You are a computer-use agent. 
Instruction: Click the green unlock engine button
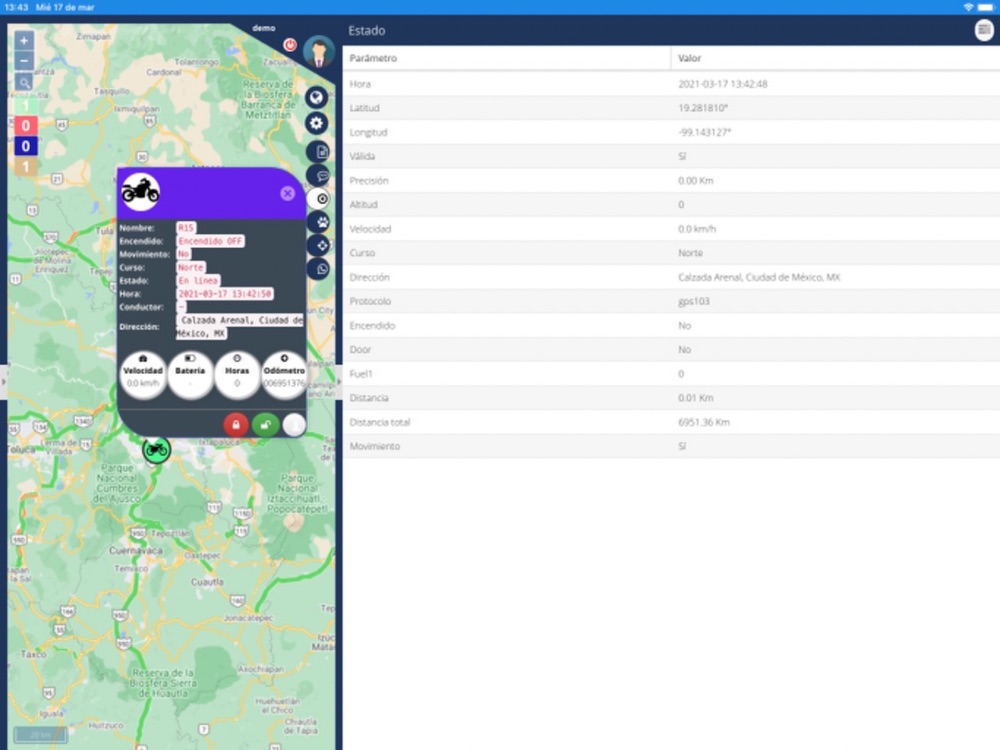(x=265, y=425)
